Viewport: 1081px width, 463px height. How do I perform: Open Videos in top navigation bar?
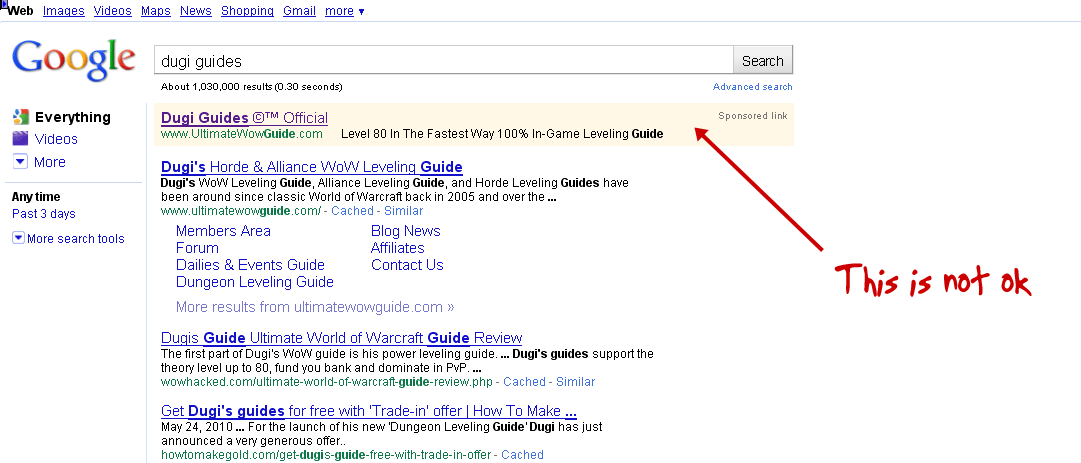click(x=112, y=11)
